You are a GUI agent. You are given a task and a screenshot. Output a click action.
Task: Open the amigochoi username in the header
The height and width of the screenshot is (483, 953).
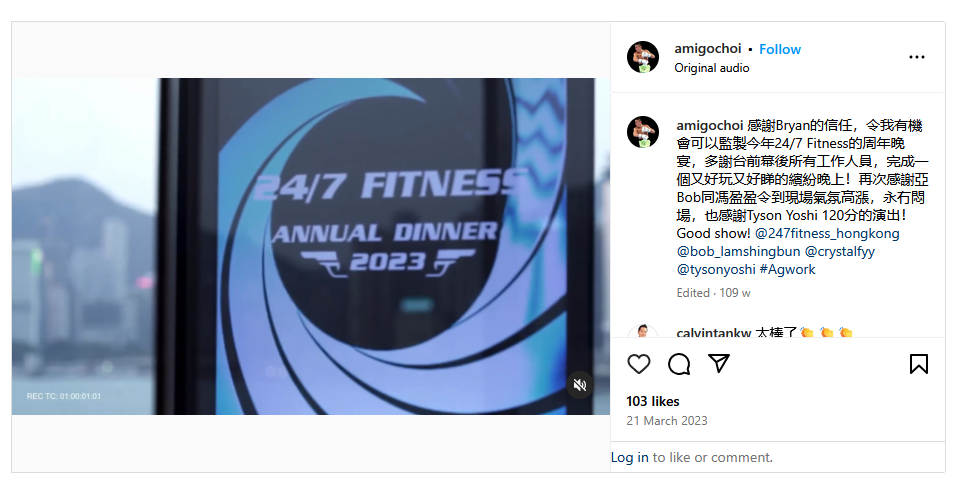pyautogui.click(x=707, y=49)
